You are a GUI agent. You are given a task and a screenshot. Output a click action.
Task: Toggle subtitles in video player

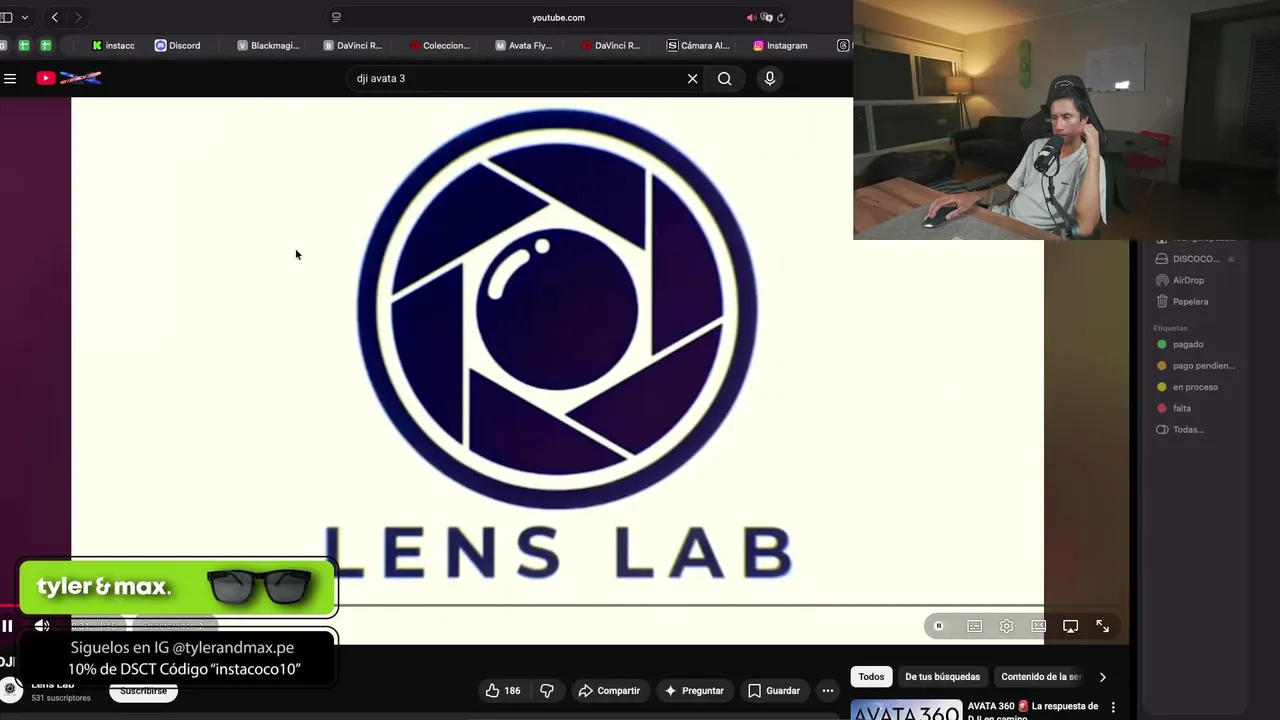point(974,626)
